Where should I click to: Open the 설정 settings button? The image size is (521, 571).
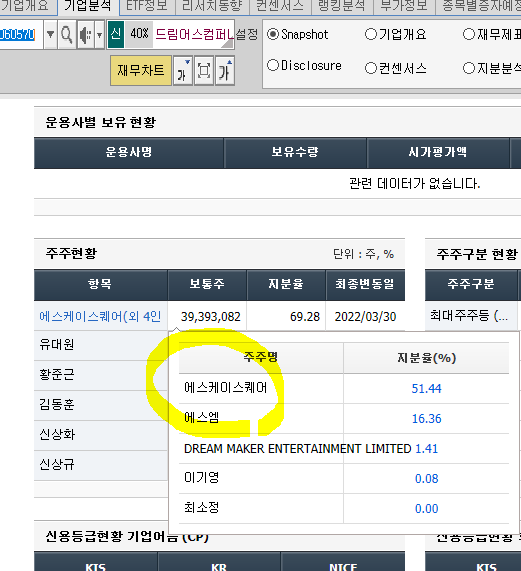click(247, 35)
